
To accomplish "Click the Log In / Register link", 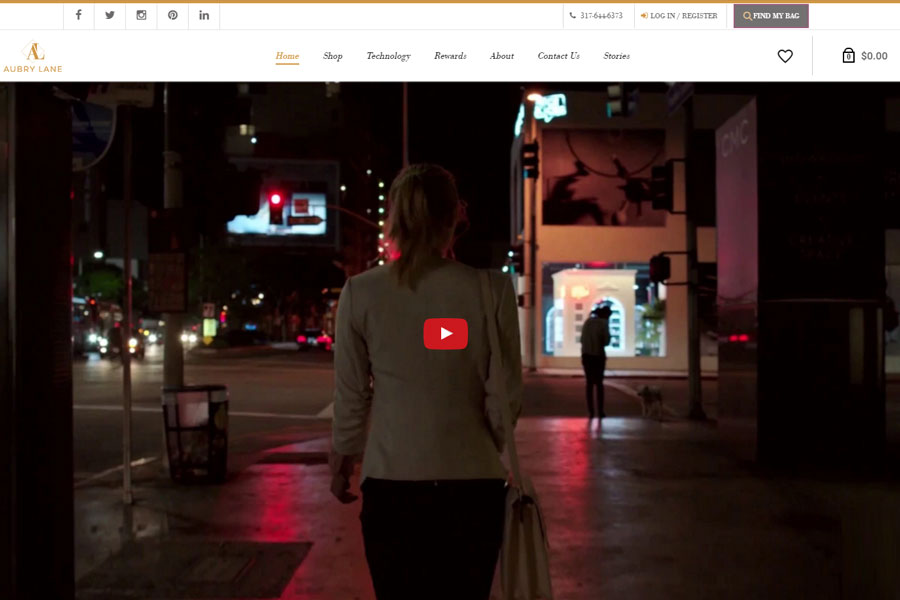I will 679,16.
